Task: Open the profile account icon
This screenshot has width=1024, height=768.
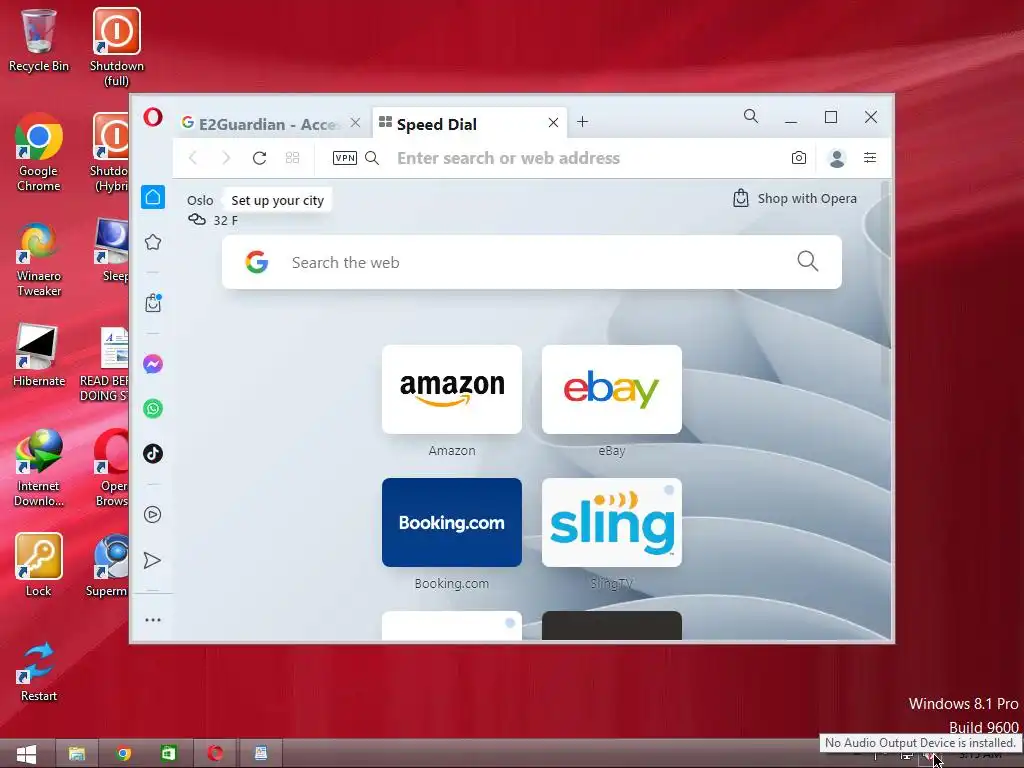Action: (x=837, y=158)
